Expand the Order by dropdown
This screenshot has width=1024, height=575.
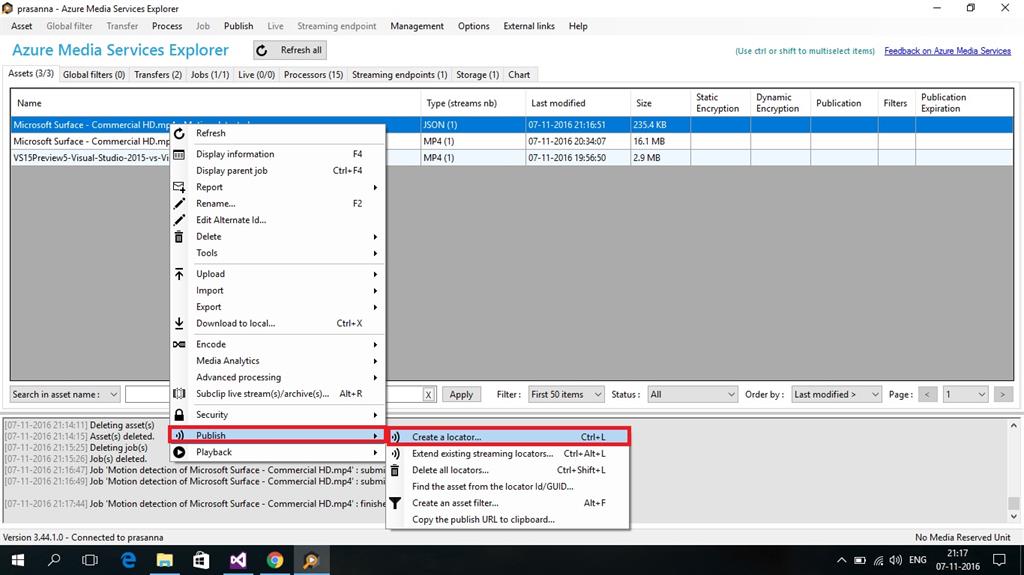coord(836,394)
